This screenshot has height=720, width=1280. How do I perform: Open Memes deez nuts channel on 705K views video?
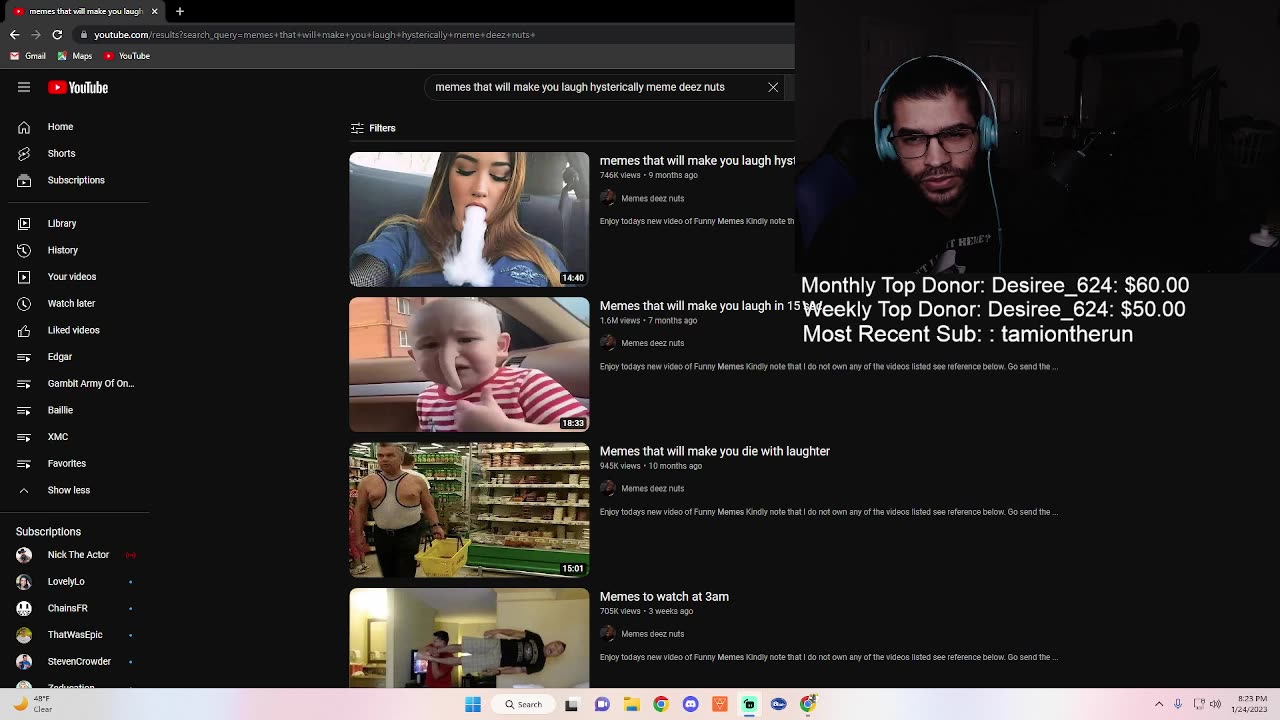coord(653,634)
